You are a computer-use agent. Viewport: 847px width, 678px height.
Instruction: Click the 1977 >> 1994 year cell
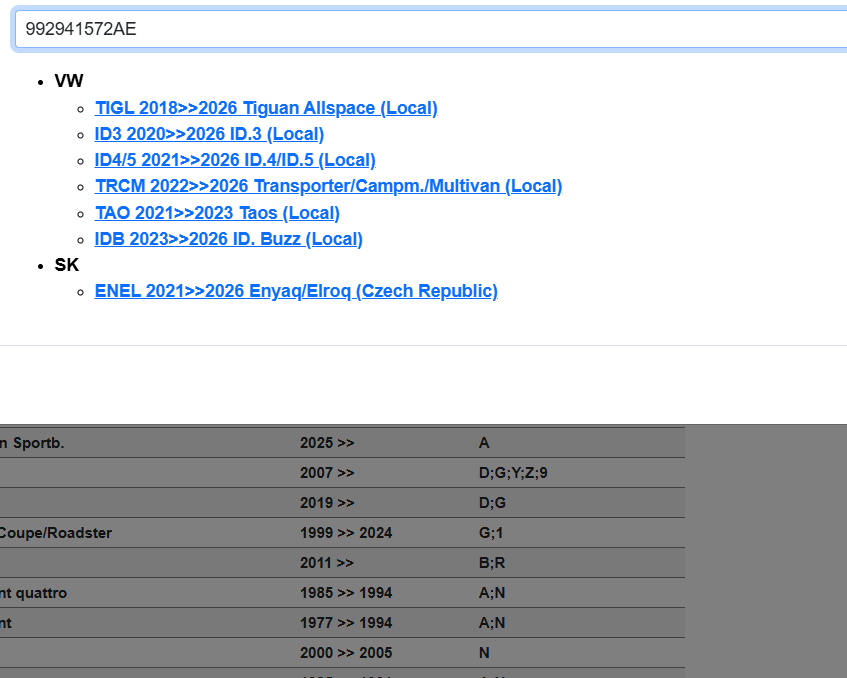click(x=346, y=623)
